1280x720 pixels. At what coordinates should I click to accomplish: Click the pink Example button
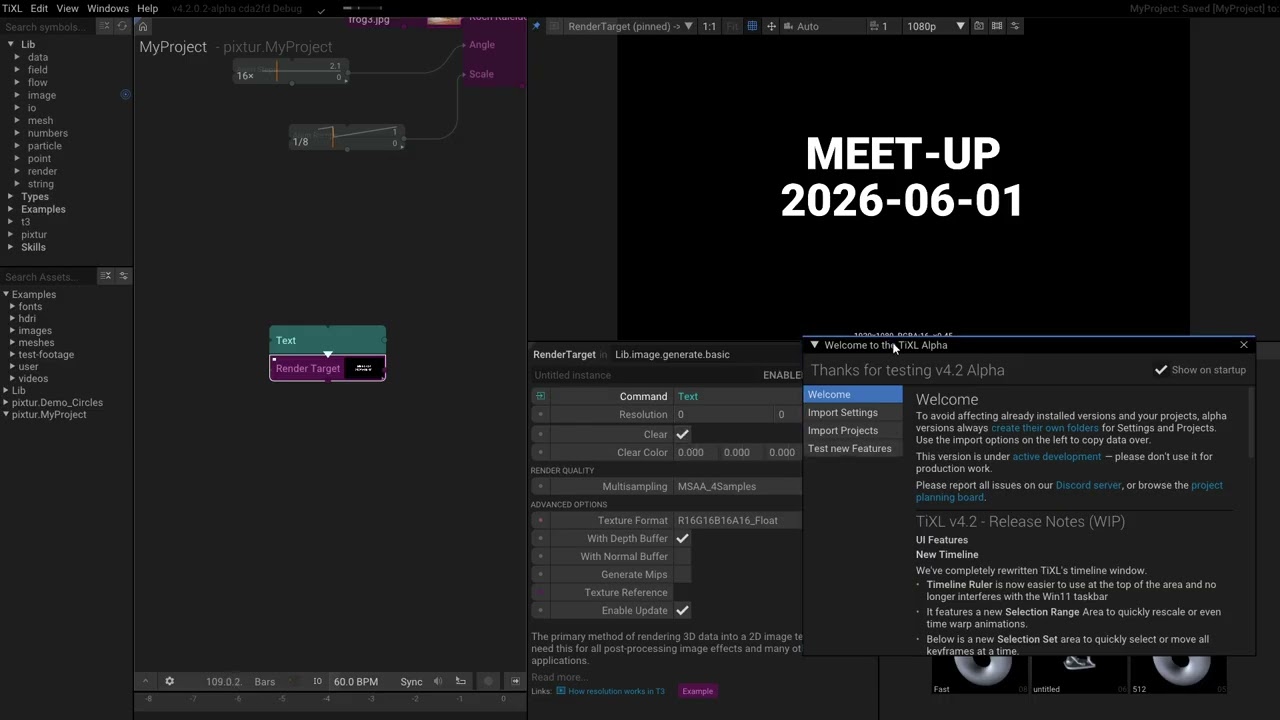coord(698,691)
